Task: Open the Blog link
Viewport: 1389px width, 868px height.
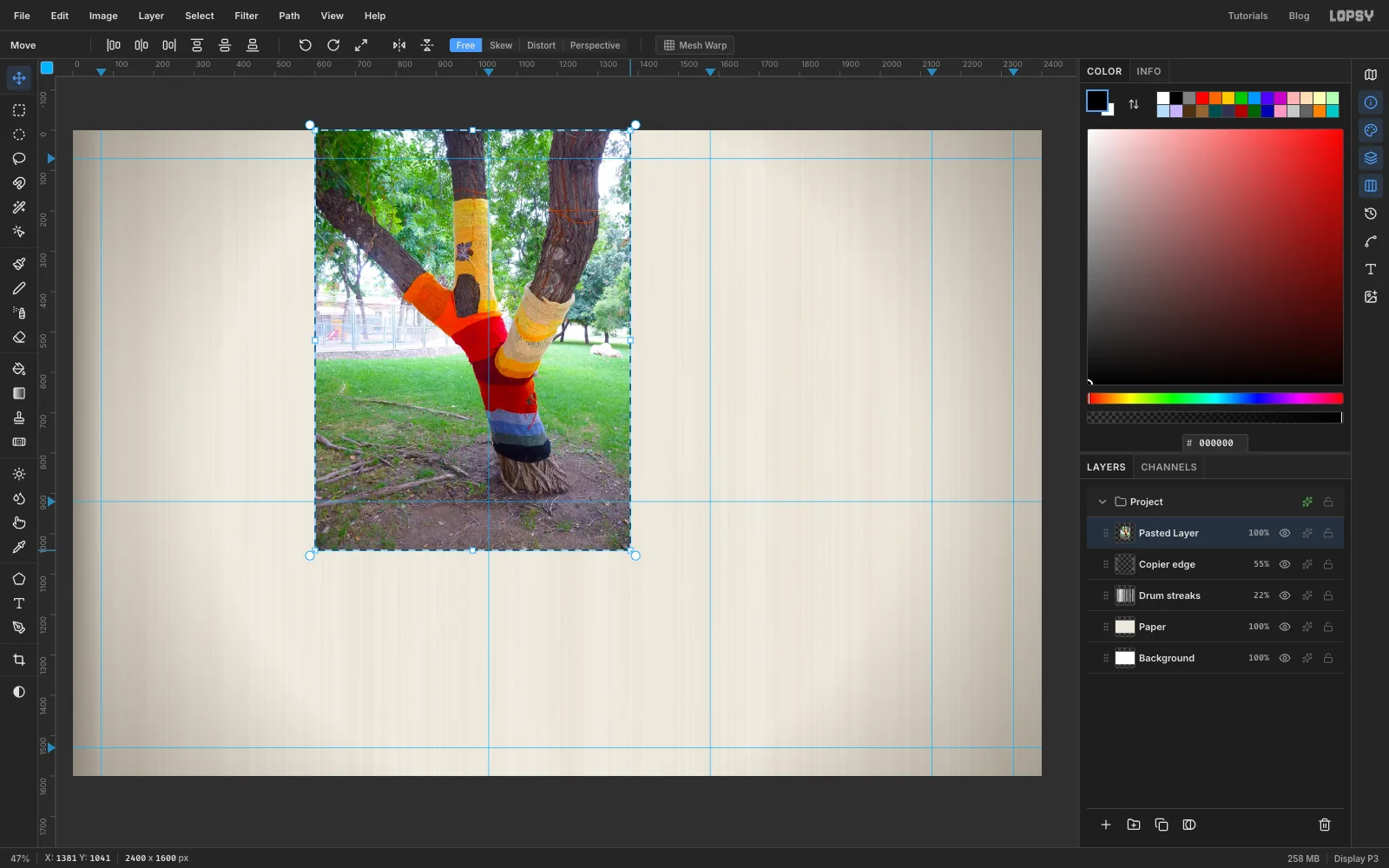Action: point(1299,16)
